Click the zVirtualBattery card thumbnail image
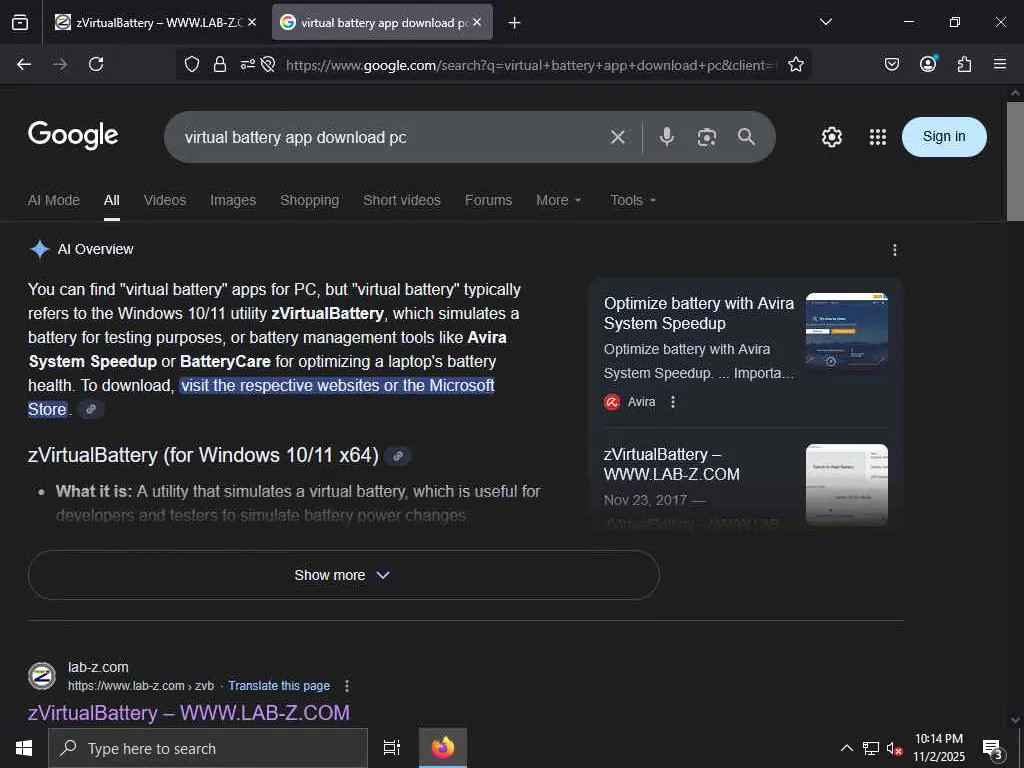This screenshot has height=768, width=1024. click(x=846, y=485)
